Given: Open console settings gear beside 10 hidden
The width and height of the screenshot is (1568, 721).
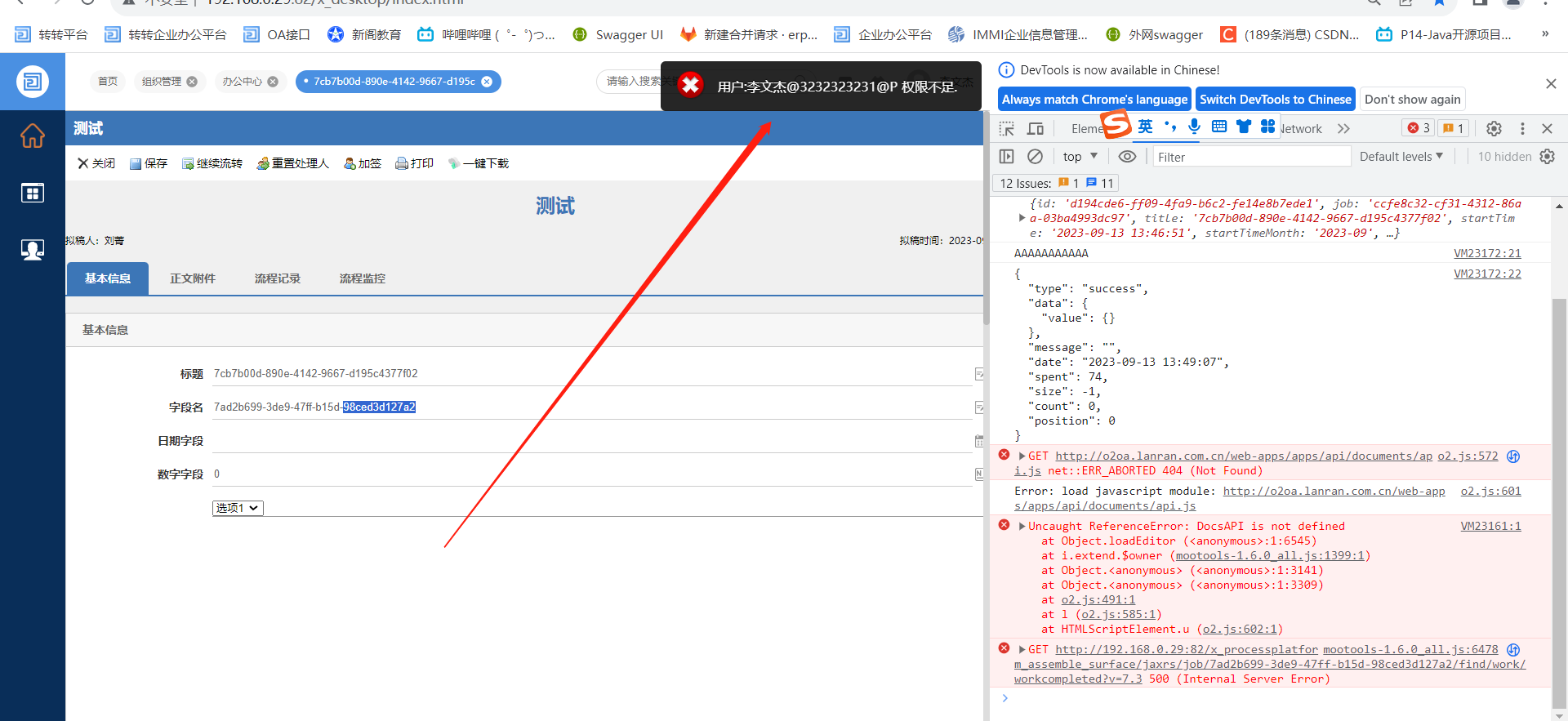Looking at the screenshot, I should click(1548, 157).
